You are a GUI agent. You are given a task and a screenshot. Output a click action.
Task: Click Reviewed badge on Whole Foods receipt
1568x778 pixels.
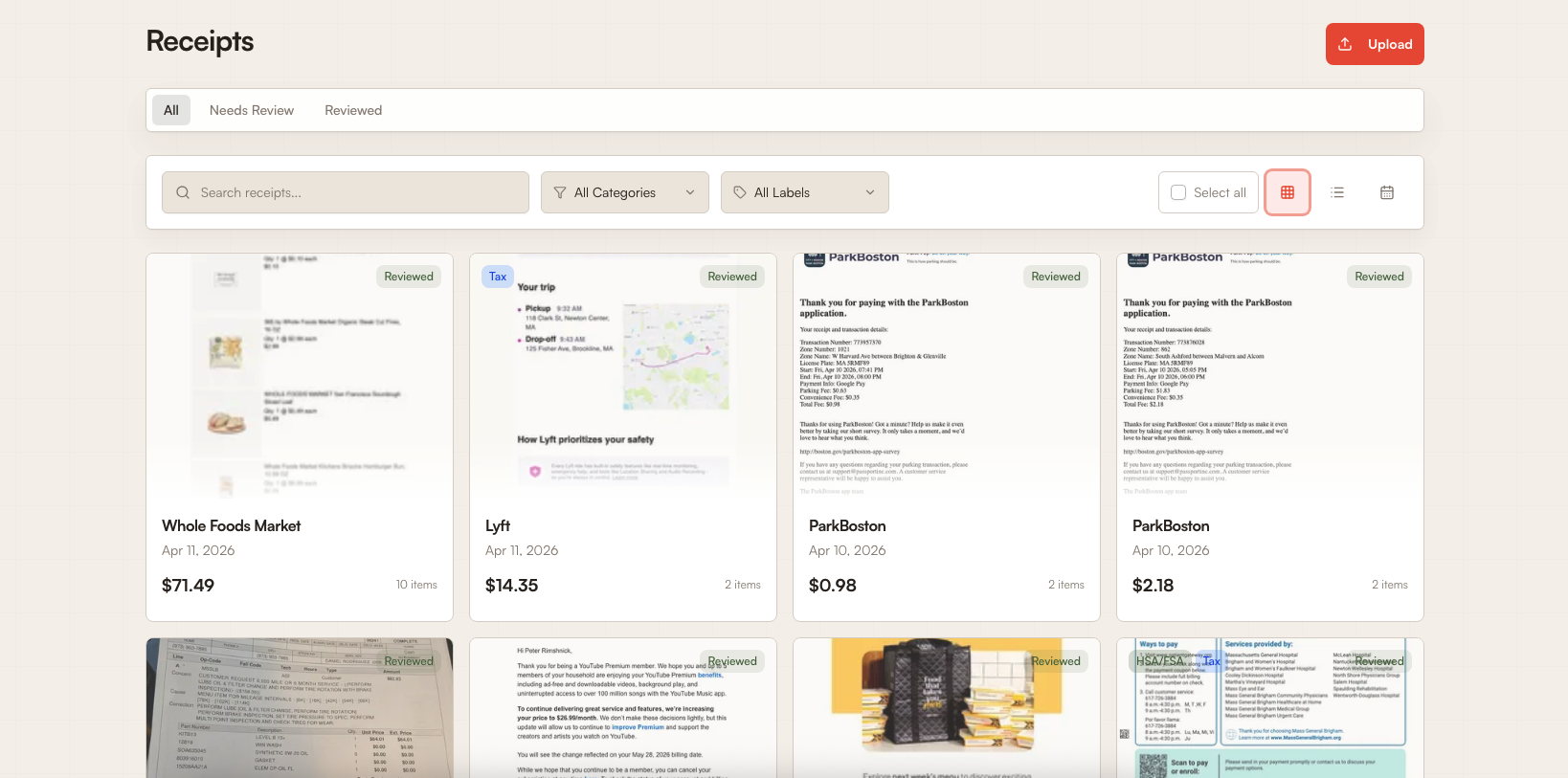(409, 277)
